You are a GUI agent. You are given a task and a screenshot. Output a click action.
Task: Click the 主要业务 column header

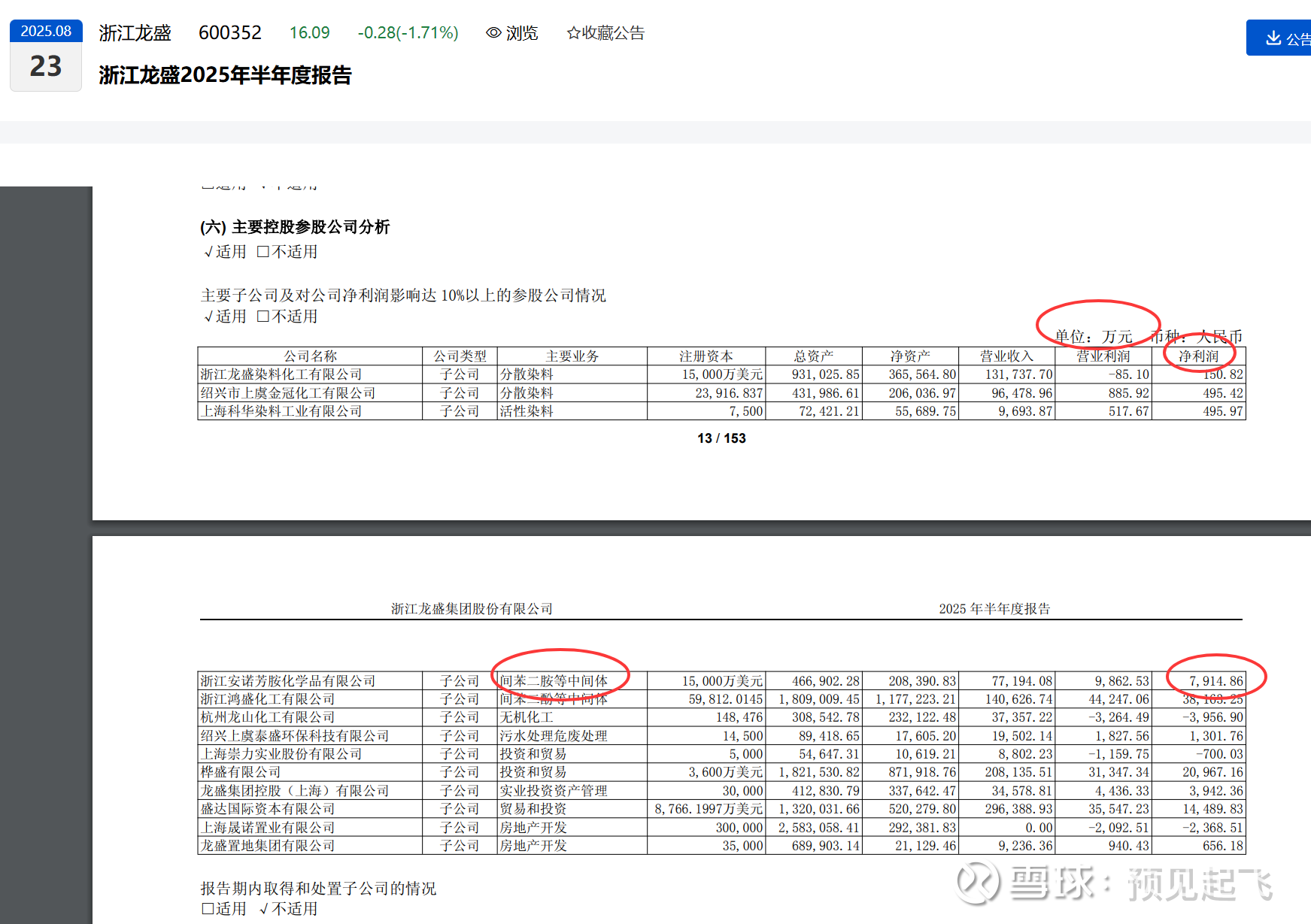point(572,356)
